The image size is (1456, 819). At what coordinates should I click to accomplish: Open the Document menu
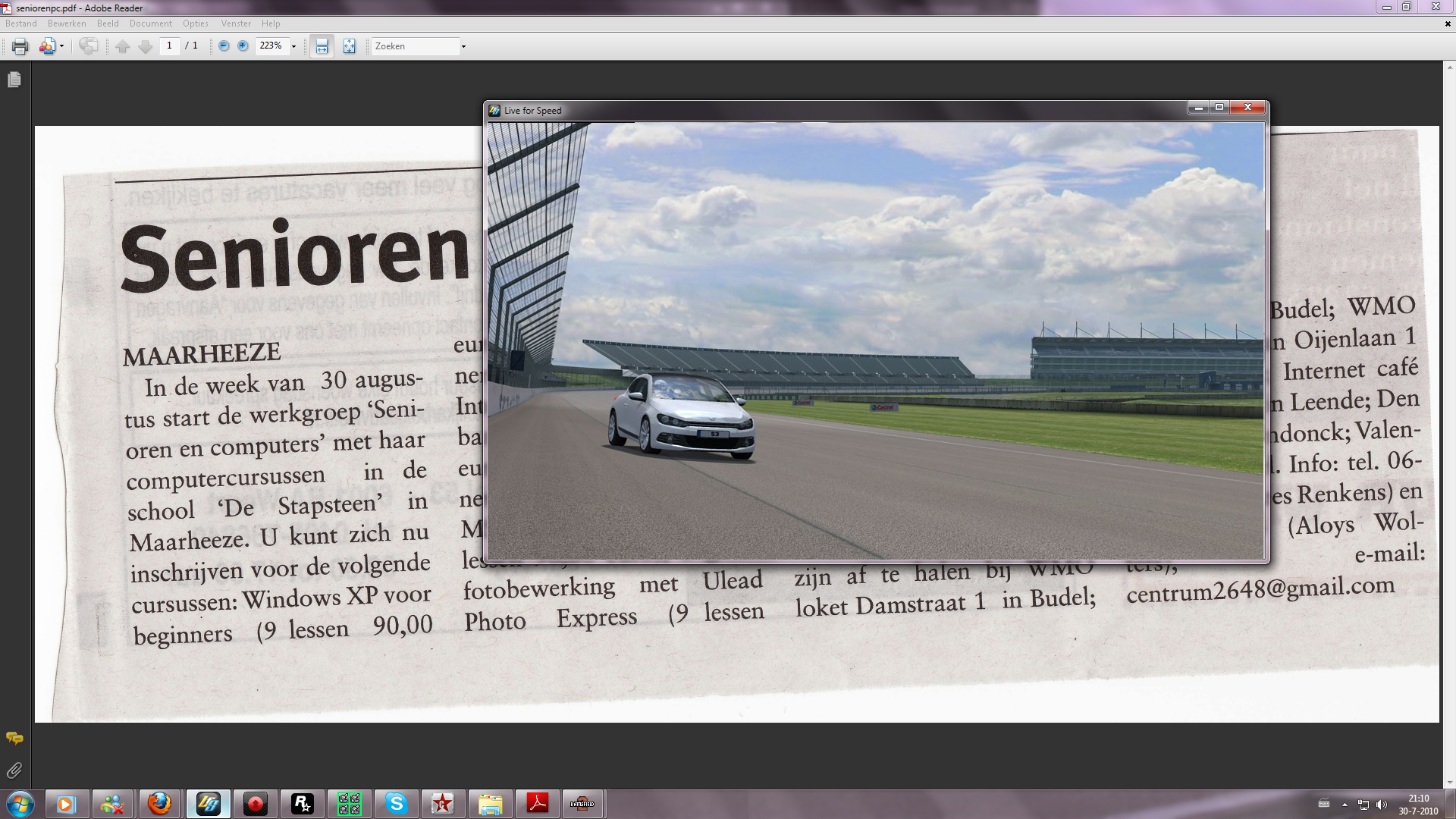150,24
